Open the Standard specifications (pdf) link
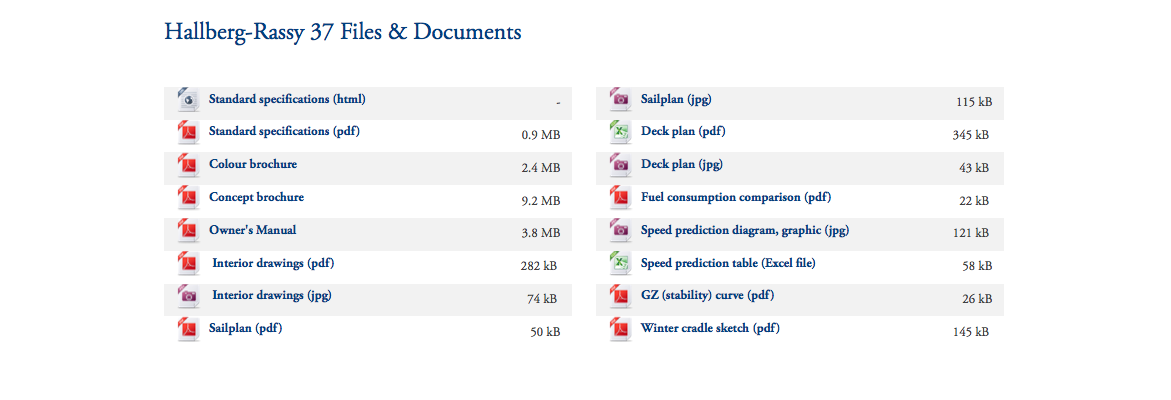Screen dimensions: 1171x400 [285, 132]
